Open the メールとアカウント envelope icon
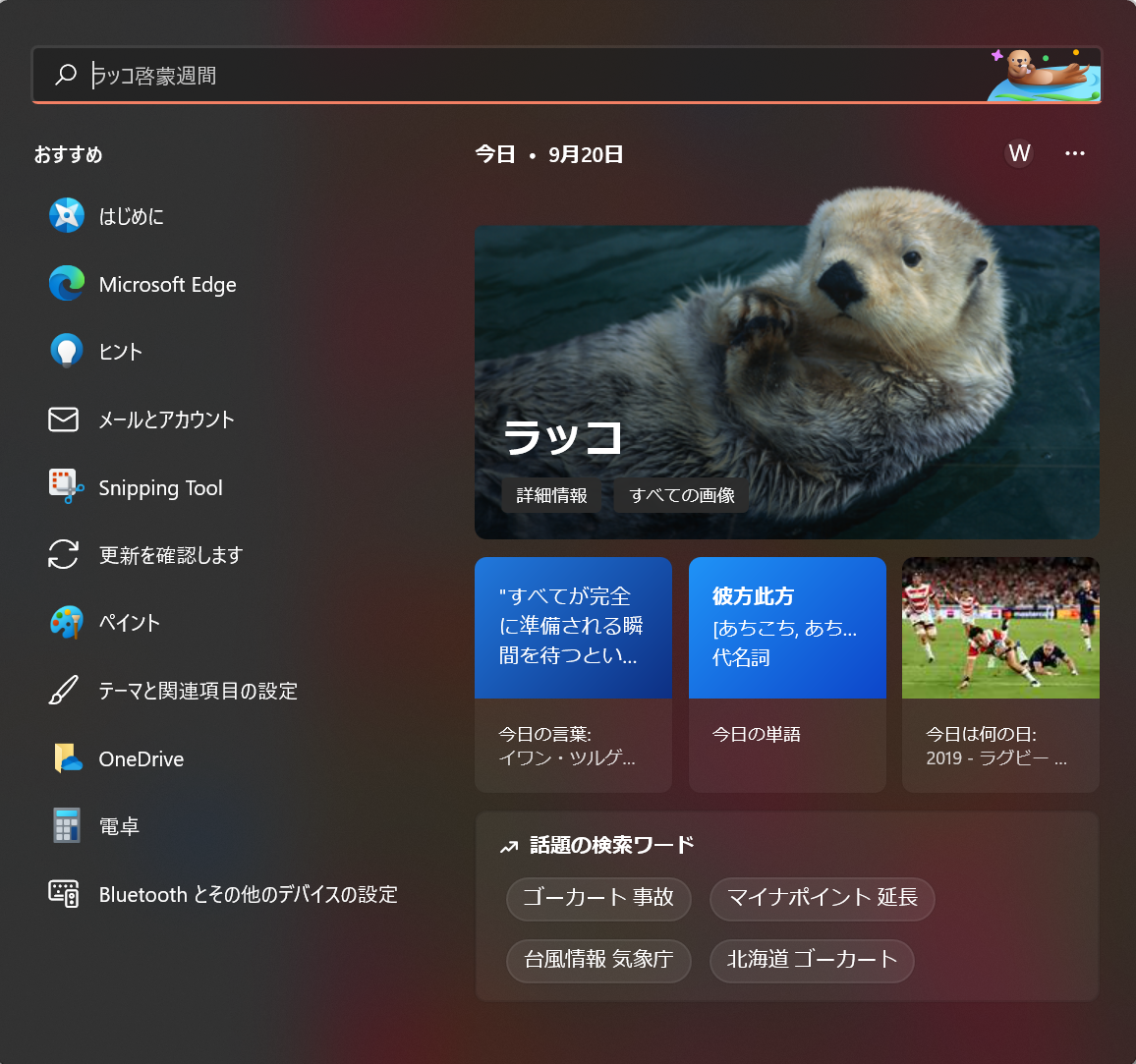This screenshot has height=1064, width=1136. pyautogui.click(x=64, y=420)
